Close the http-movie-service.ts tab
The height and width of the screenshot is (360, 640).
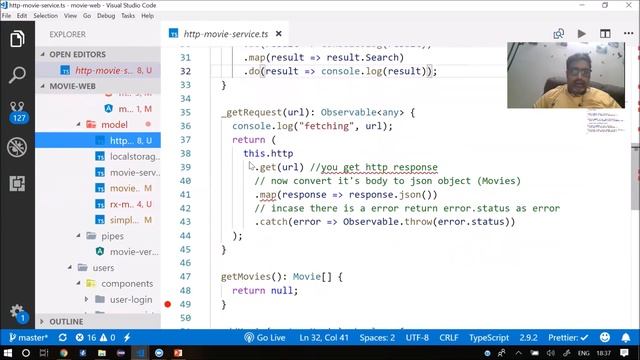279,34
